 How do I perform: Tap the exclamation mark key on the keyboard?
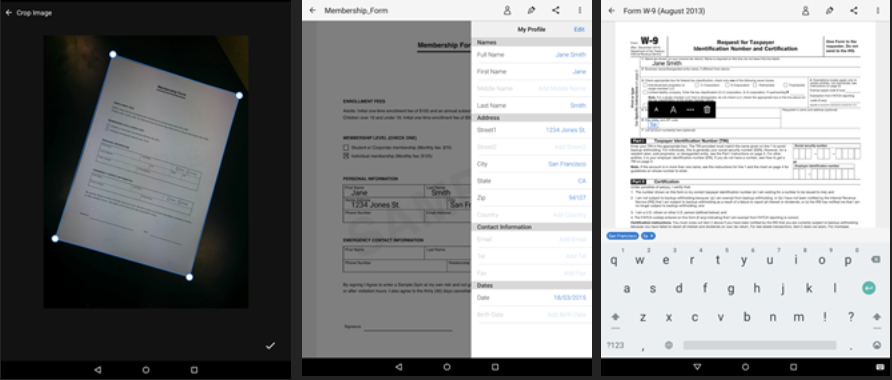[x=824, y=317]
